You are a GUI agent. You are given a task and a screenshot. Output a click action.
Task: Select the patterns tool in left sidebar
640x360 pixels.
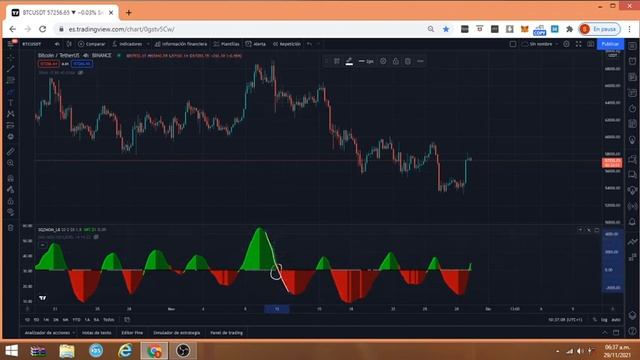11,114
